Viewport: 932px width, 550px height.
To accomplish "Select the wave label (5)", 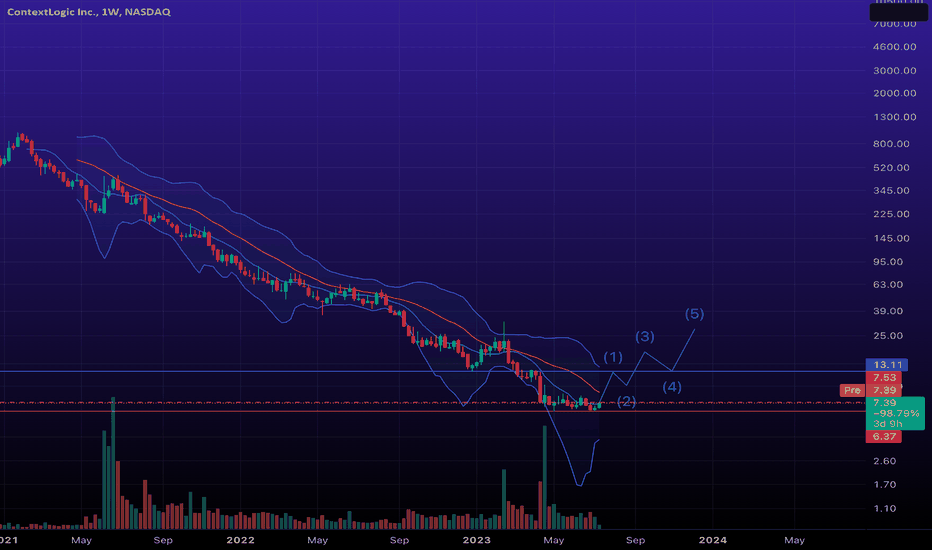I will 694,313.
